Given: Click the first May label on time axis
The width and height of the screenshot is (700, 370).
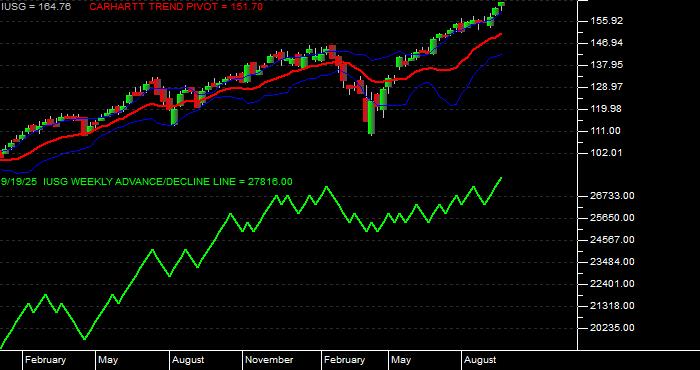Looking at the screenshot, I should point(108,360).
